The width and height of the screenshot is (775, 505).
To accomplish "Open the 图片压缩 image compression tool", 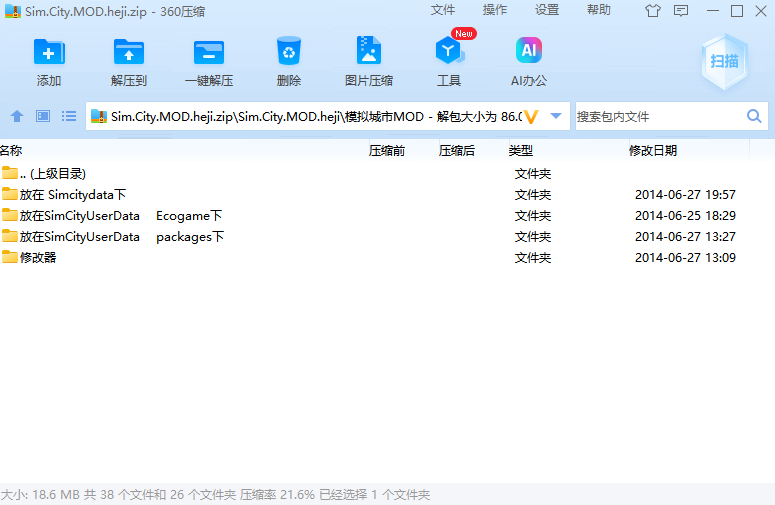I will pos(369,50).
